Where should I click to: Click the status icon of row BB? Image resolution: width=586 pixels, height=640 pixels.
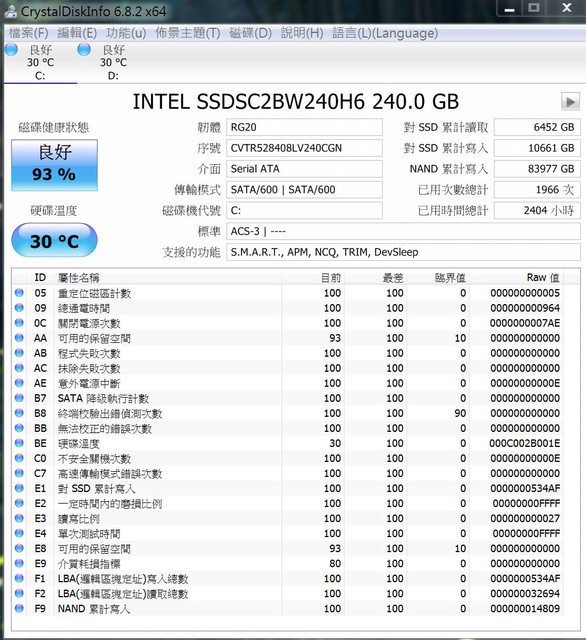tap(19, 428)
